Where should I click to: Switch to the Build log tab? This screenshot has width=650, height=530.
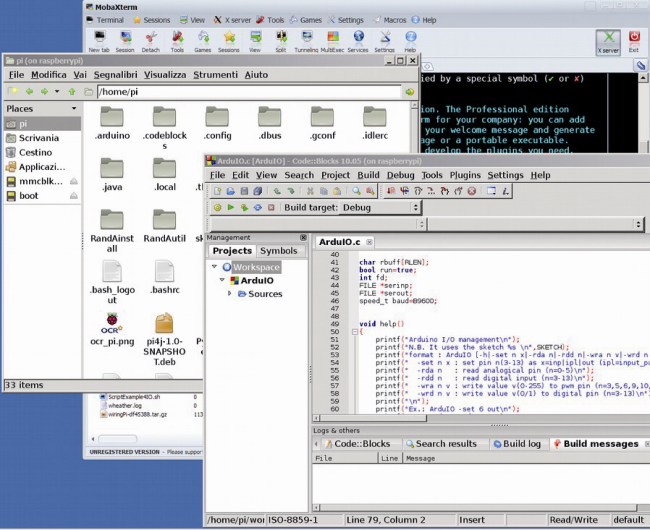pyautogui.click(x=517, y=444)
